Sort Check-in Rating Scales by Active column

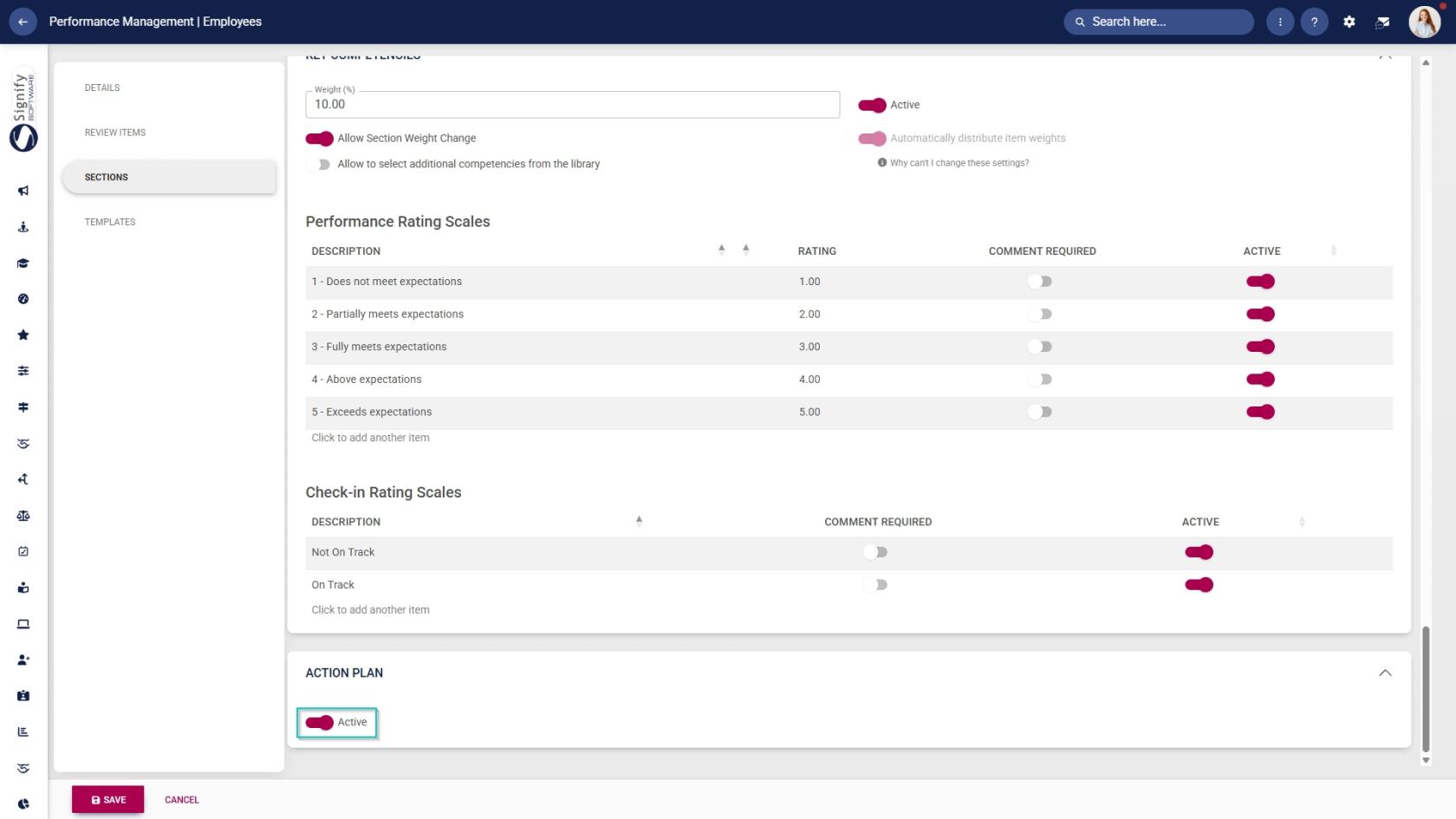pyautogui.click(x=1302, y=522)
